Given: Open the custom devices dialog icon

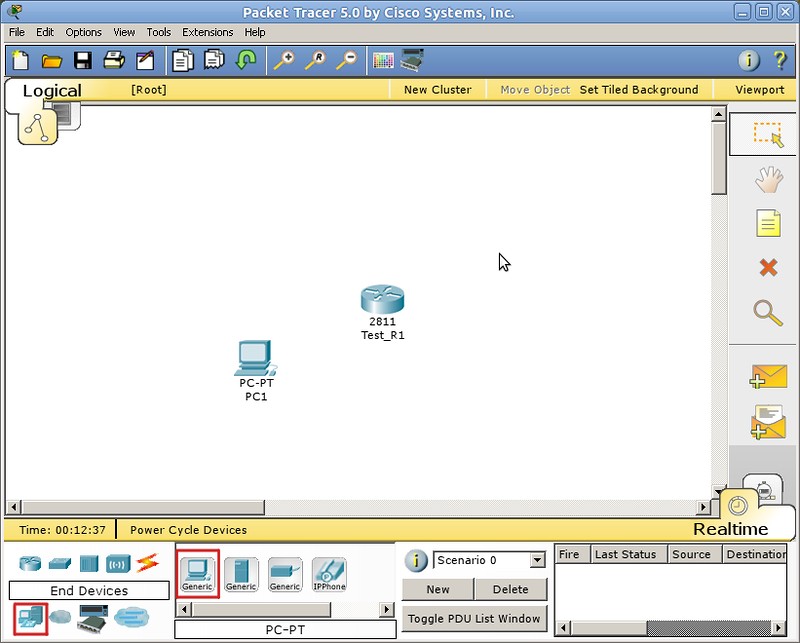Looking at the screenshot, I should click(412, 60).
